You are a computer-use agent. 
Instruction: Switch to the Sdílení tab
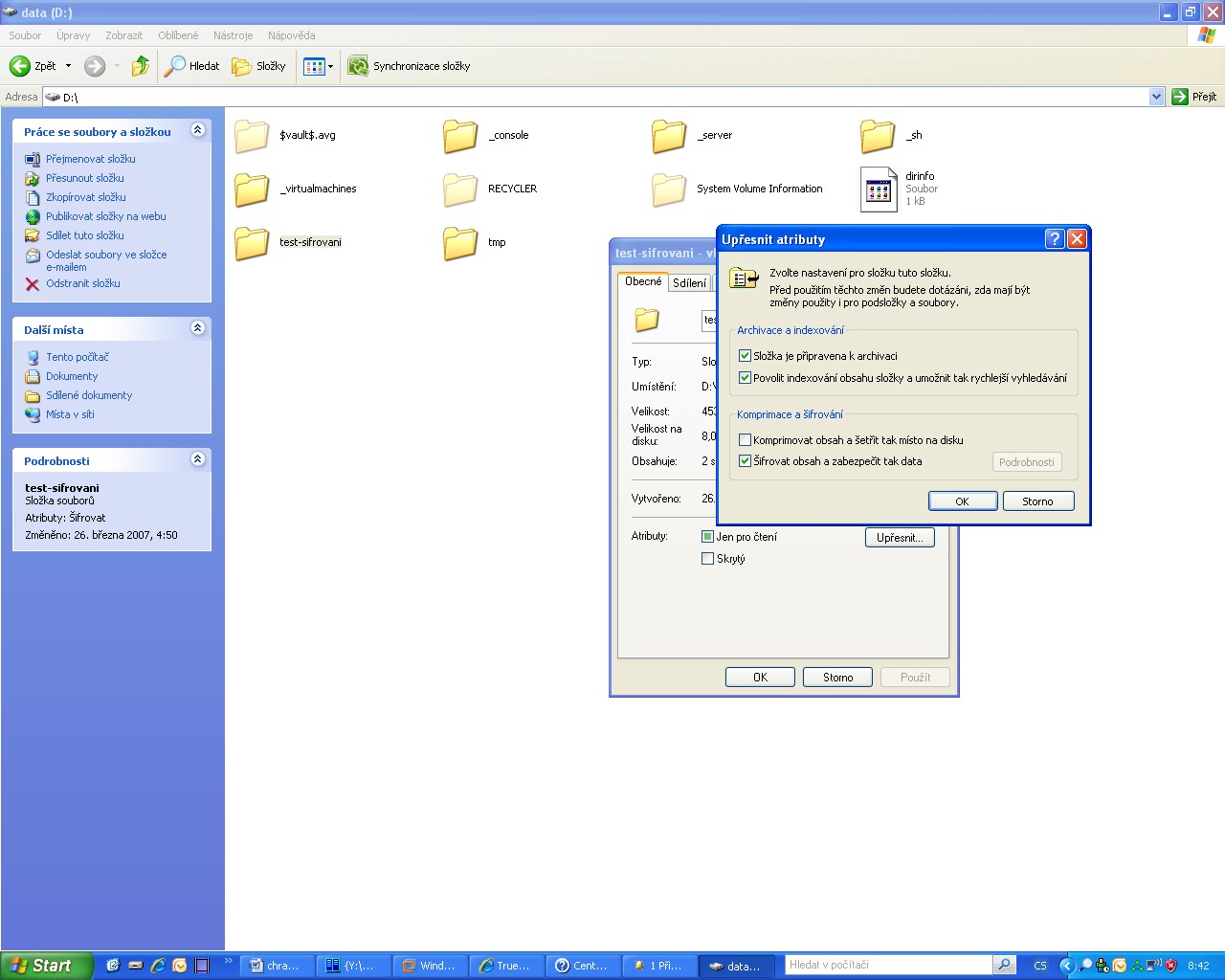[689, 283]
